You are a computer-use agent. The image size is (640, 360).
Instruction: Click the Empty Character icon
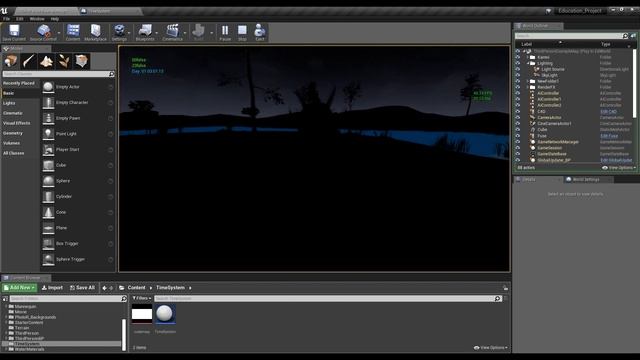[48, 102]
